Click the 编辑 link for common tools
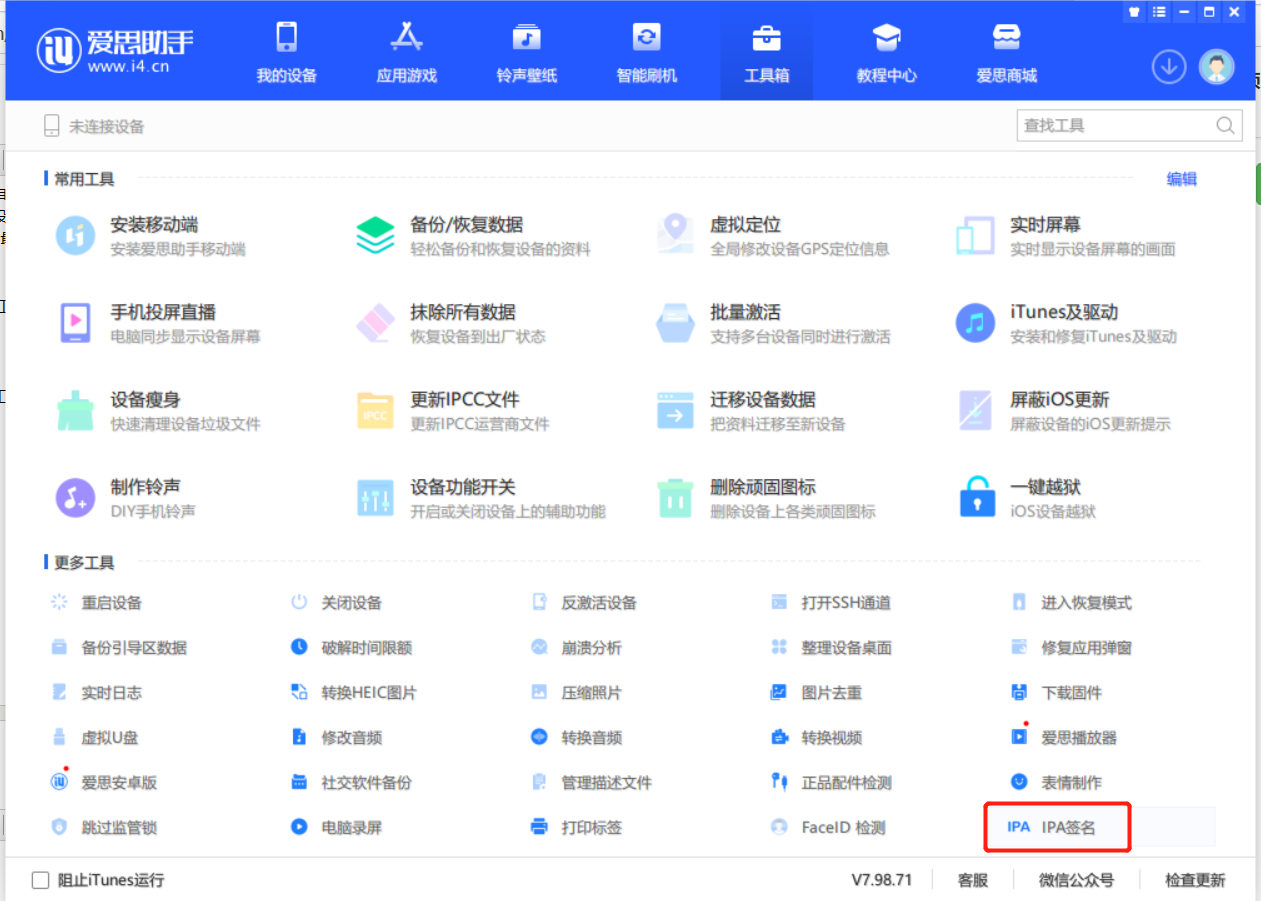 (x=1182, y=180)
